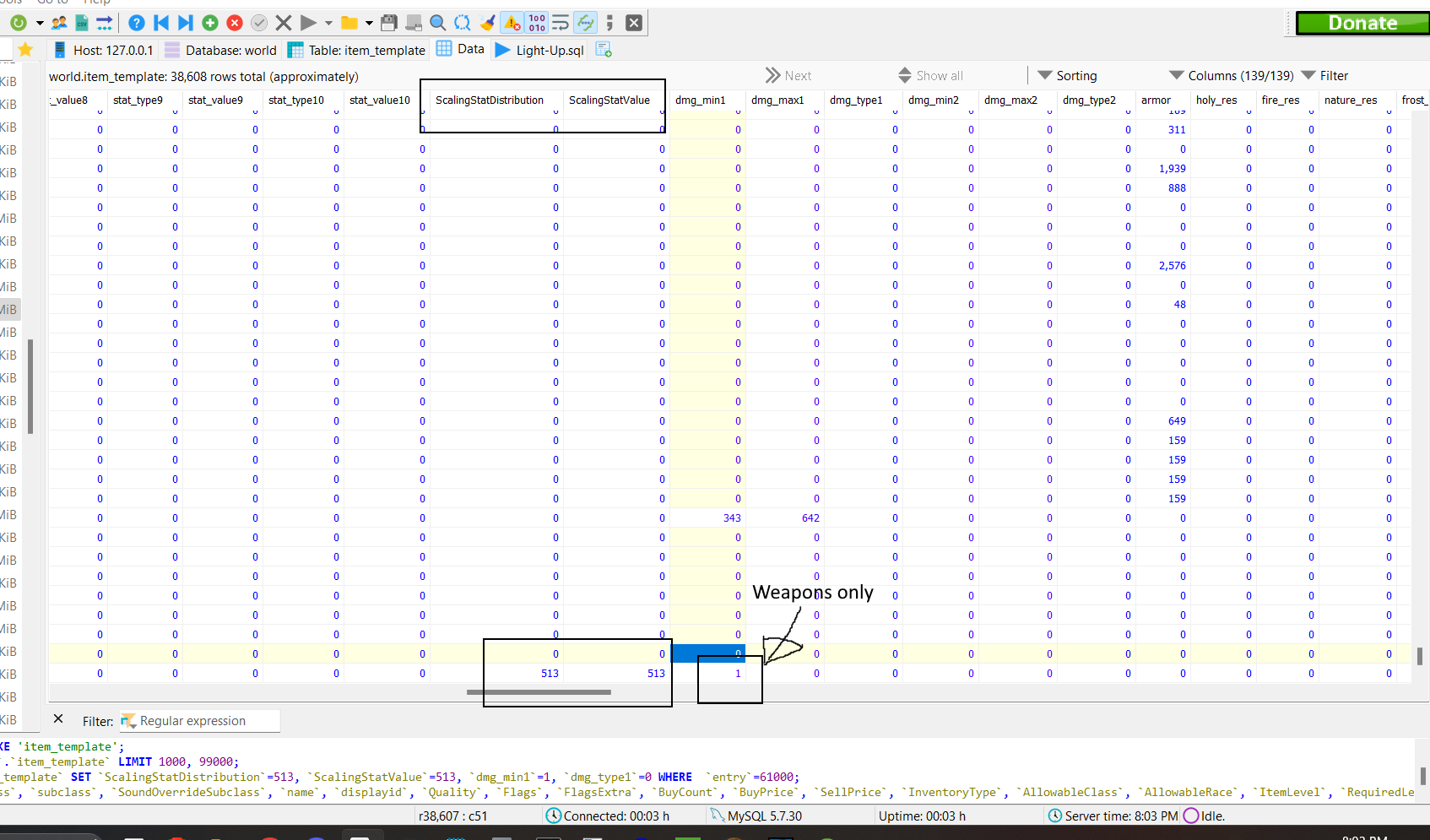Screen dimensions: 1430x840
Task: Save with the floppy disk icon
Action: pos(389,23)
